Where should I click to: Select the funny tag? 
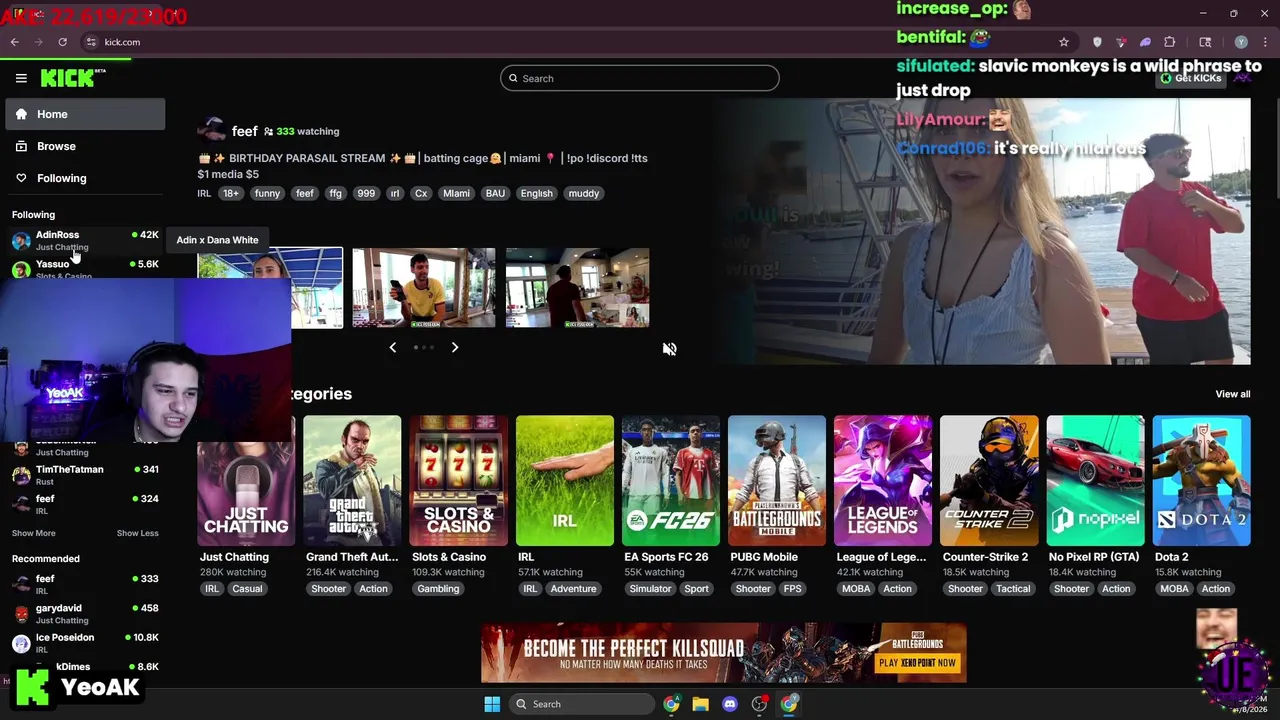click(267, 193)
